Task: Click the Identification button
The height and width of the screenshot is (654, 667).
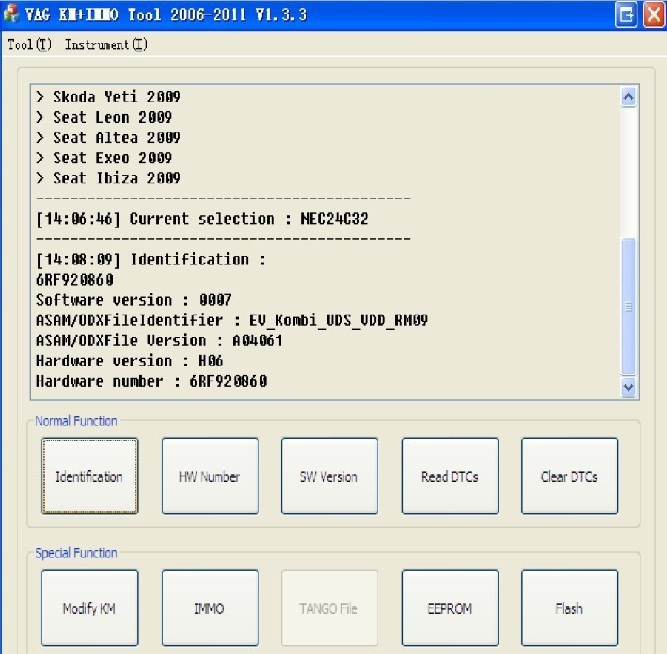Action: [x=90, y=476]
